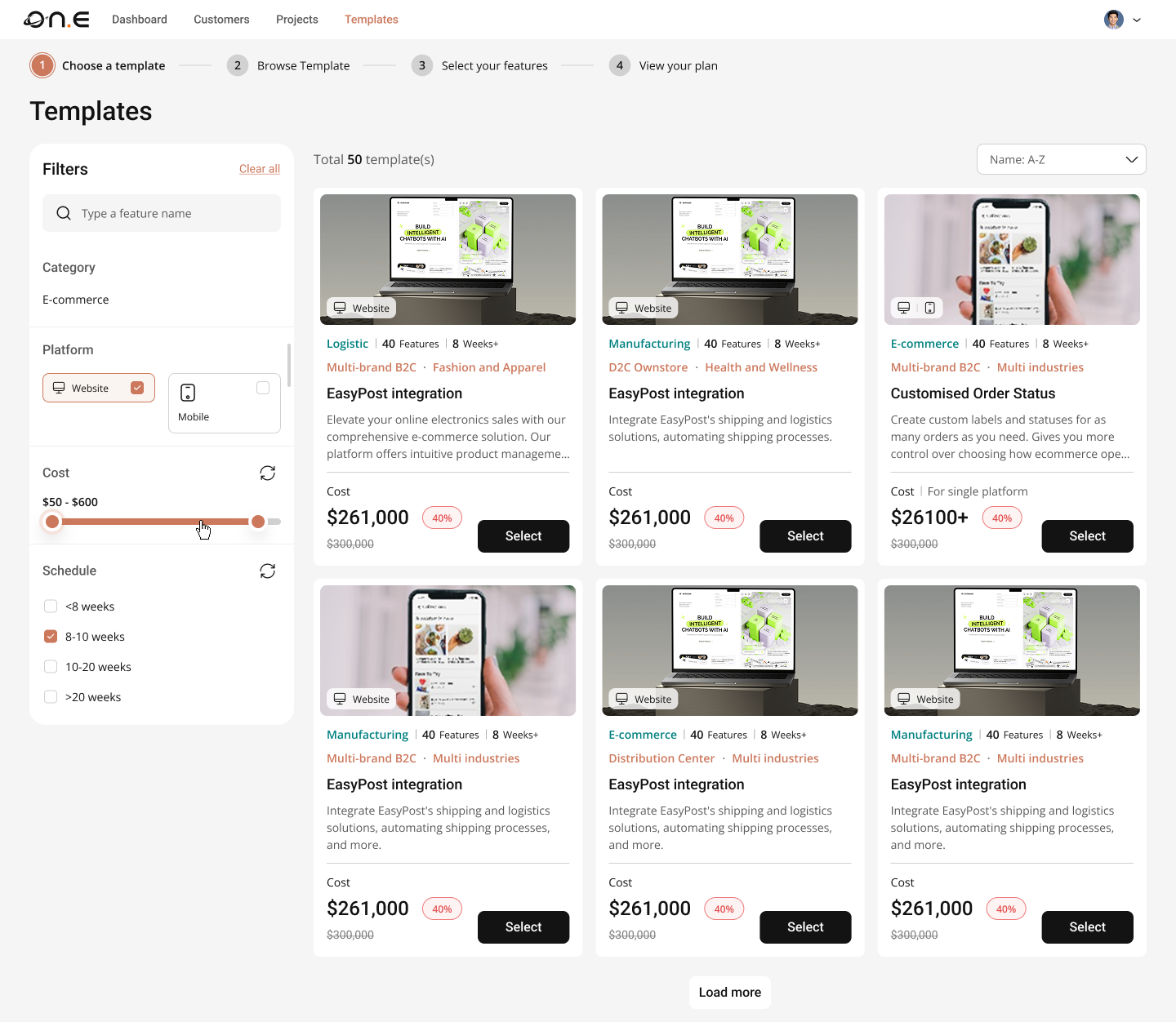Click the minimum cost slider handle

tap(52, 522)
